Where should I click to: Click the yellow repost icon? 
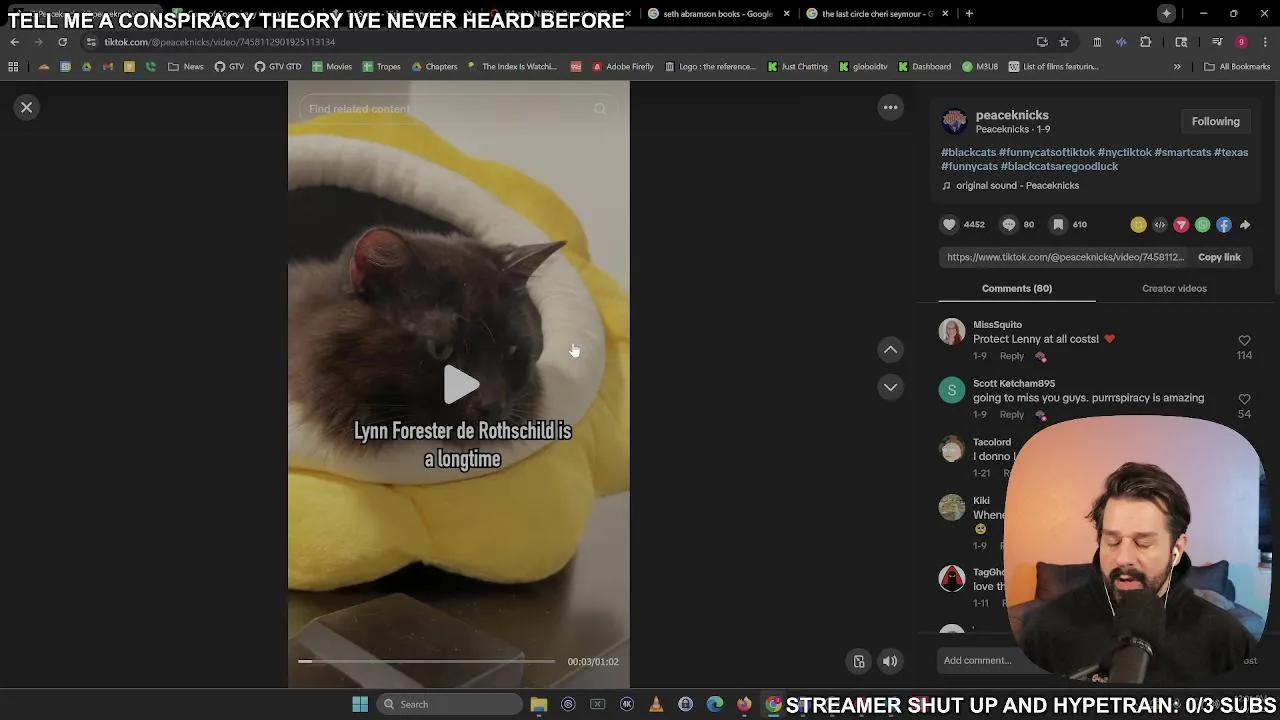[x=1138, y=225]
